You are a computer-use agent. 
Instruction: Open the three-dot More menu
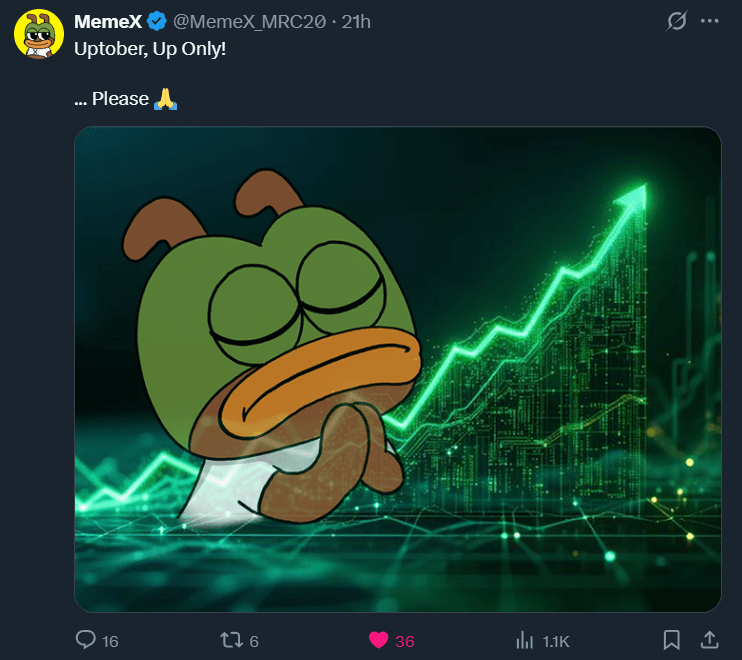coord(710,21)
